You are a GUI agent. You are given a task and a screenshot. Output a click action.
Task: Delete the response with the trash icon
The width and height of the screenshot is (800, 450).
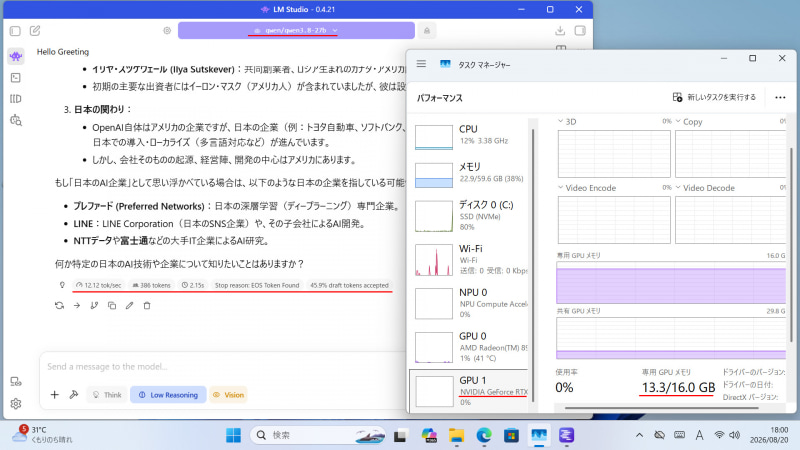(147, 306)
